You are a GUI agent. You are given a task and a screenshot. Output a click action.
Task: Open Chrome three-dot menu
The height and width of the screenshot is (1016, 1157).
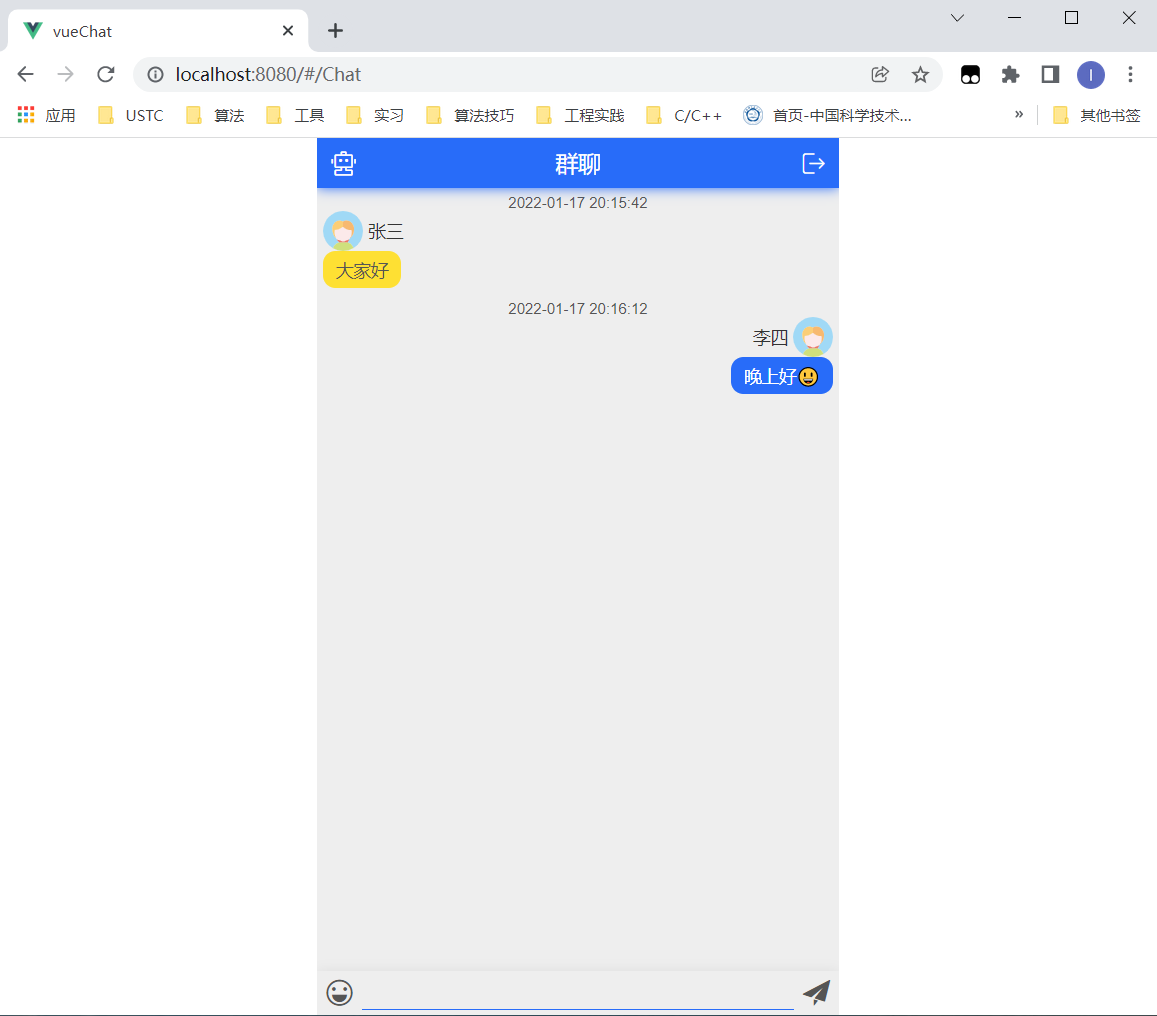click(1130, 75)
